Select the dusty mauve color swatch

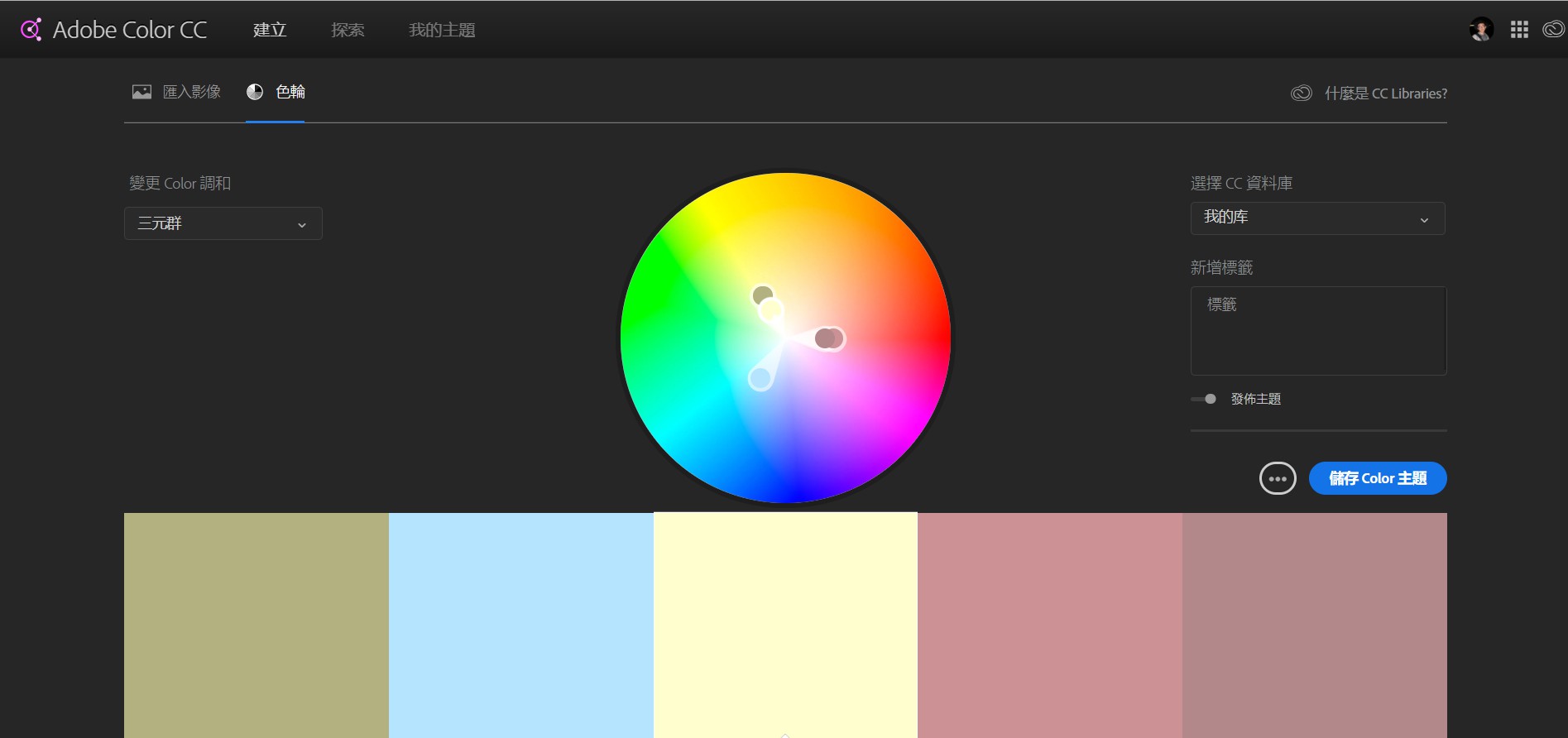(1315, 625)
